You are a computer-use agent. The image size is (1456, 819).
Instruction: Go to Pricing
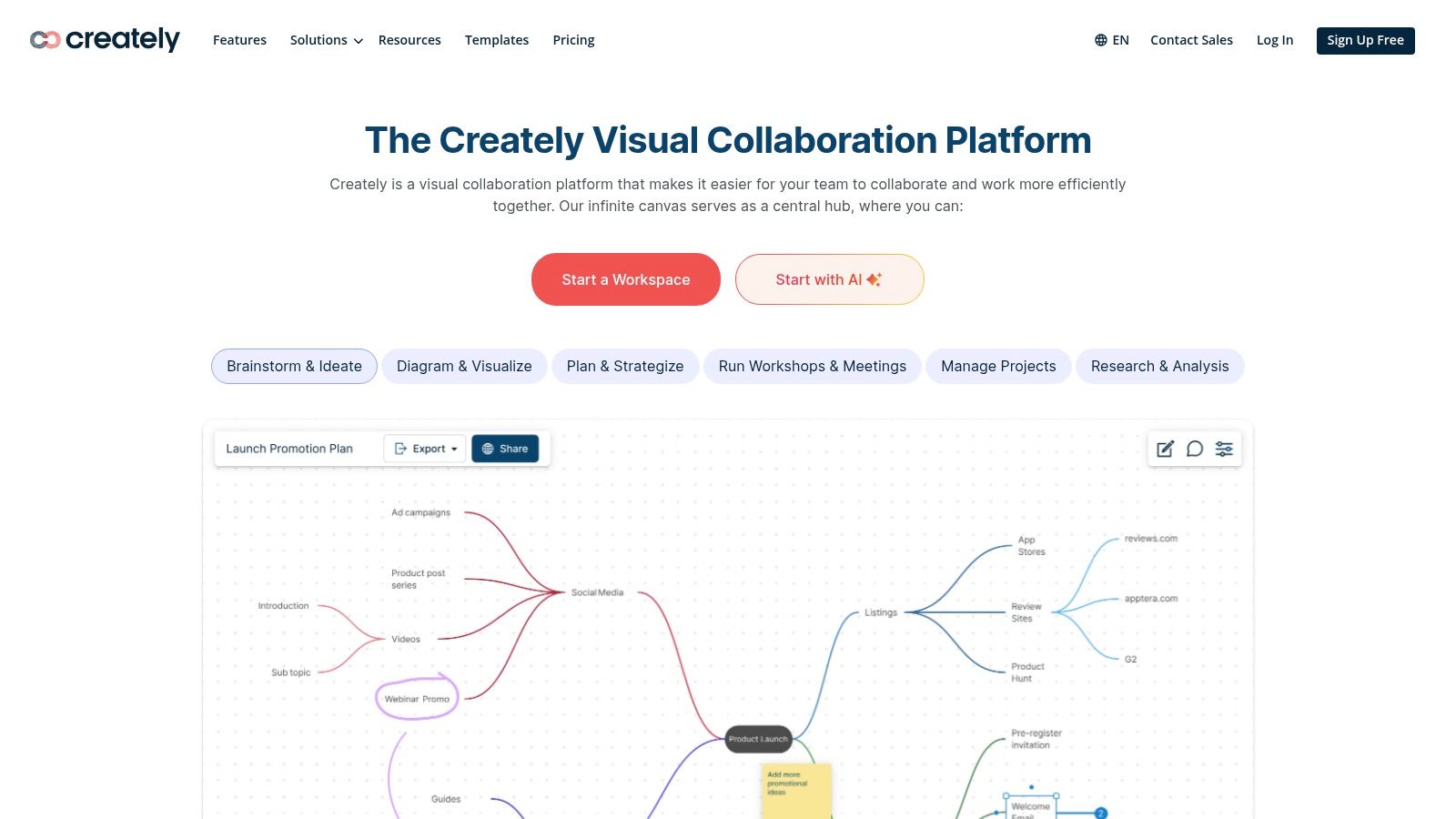pyautogui.click(x=573, y=40)
